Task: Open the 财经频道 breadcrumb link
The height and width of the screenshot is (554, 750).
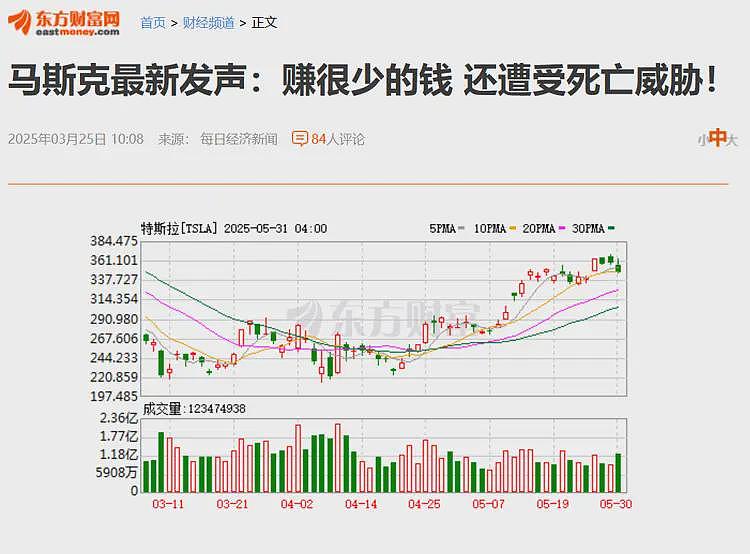Action: (x=208, y=22)
